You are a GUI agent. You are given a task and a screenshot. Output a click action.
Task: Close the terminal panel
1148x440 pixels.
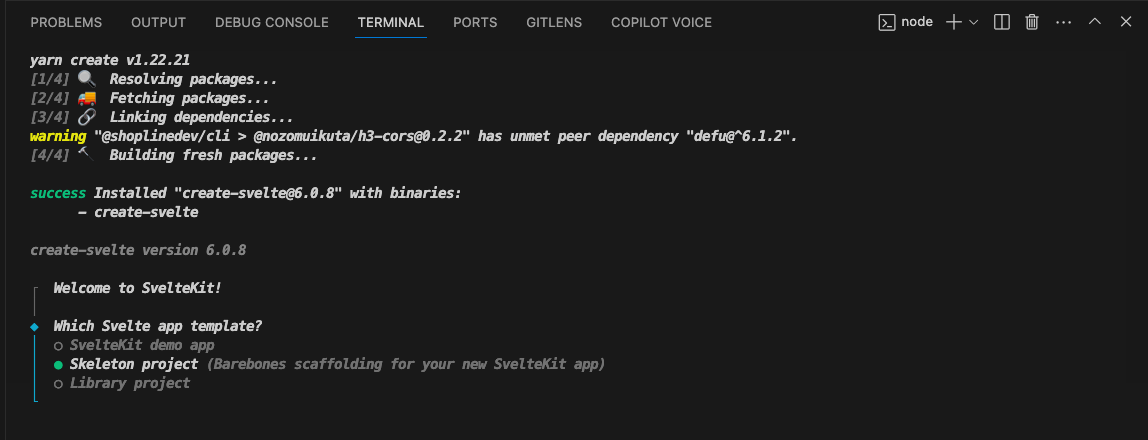(1126, 22)
